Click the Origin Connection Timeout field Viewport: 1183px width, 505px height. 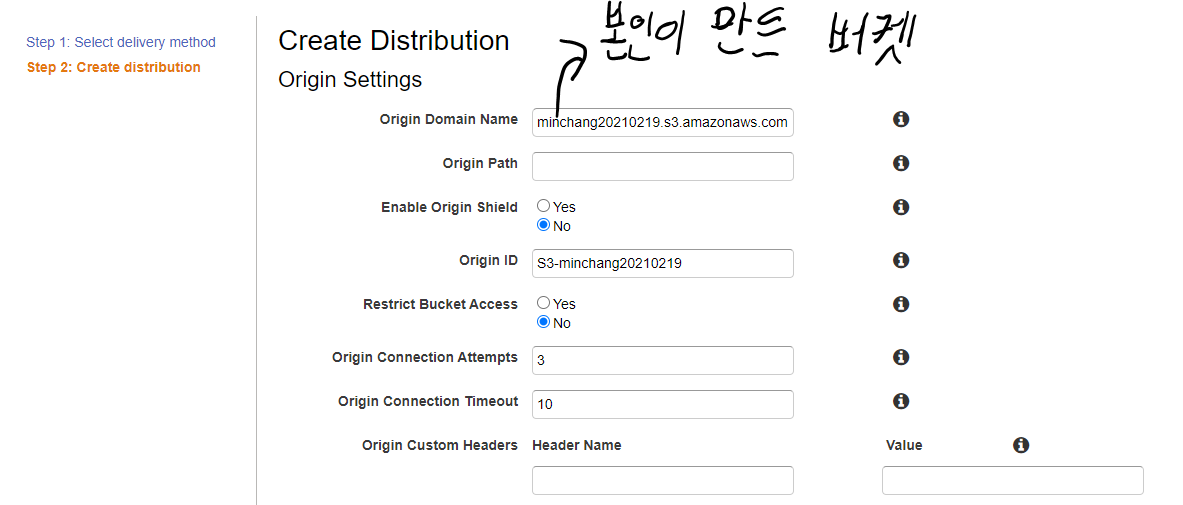[x=662, y=404]
